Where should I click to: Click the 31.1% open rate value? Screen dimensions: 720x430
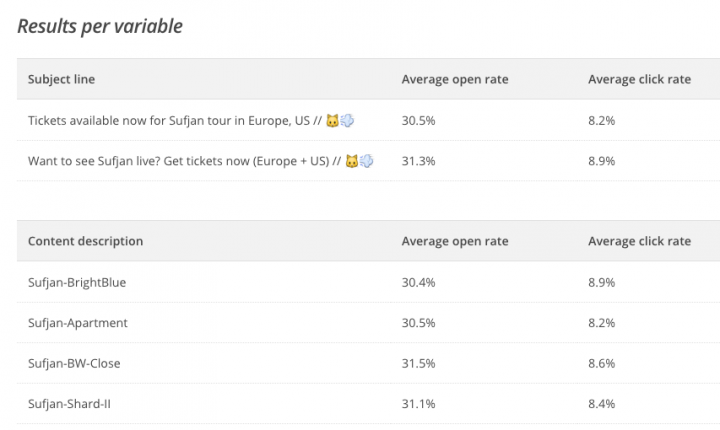point(418,404)
